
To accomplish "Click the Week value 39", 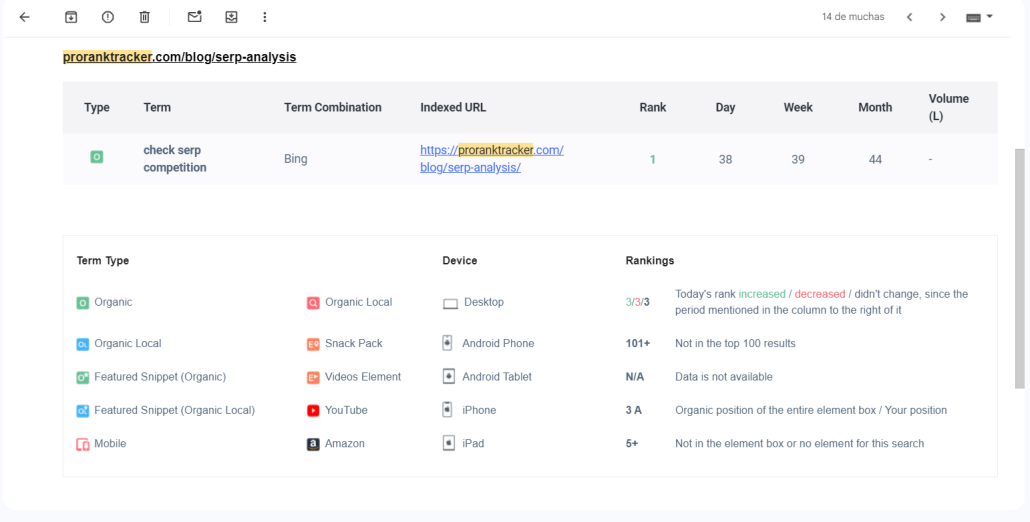I will [798, 159].
